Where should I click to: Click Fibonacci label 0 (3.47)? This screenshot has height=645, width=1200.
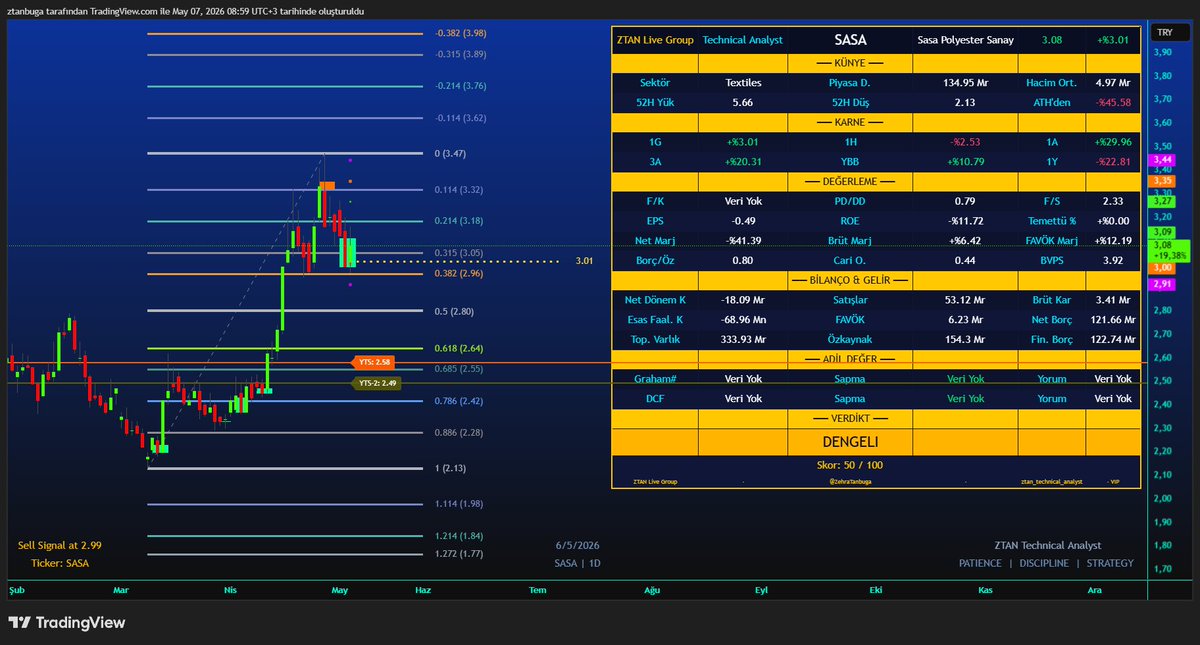point(451,154)
